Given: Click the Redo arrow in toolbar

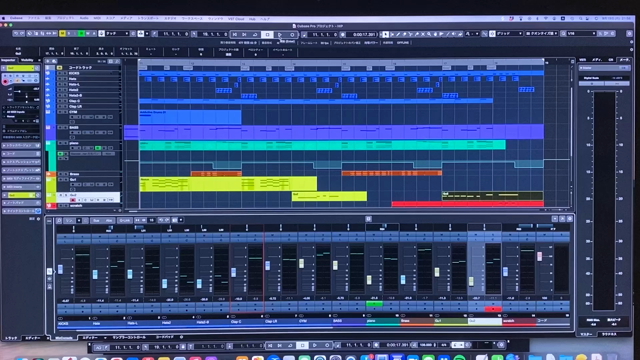Looking at the screenshot, I should 22,33.
